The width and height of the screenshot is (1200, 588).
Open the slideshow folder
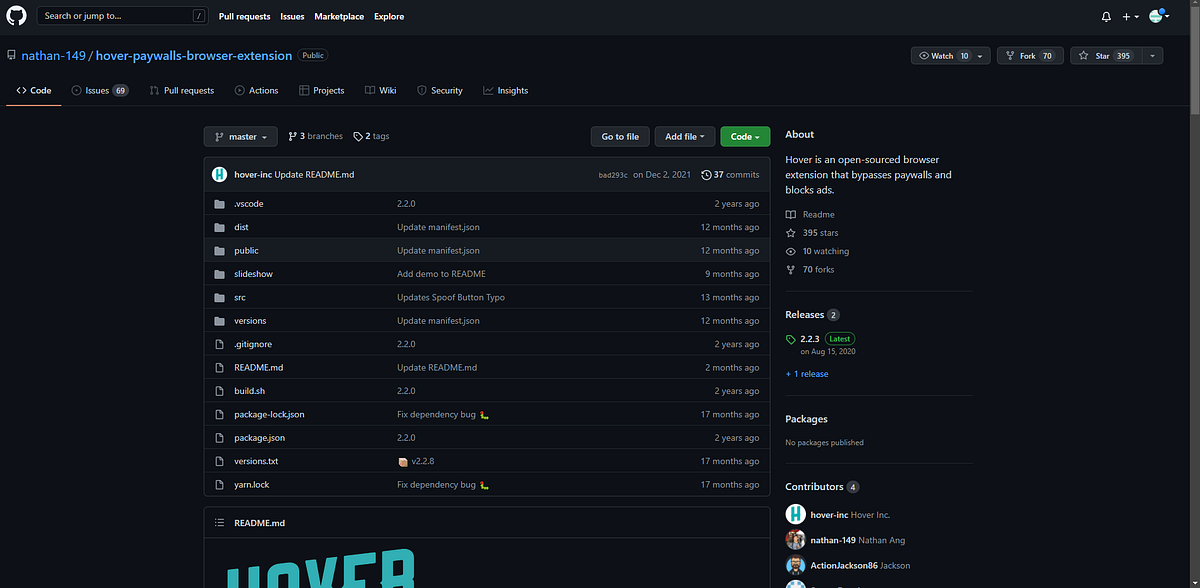tap(253, 273)
